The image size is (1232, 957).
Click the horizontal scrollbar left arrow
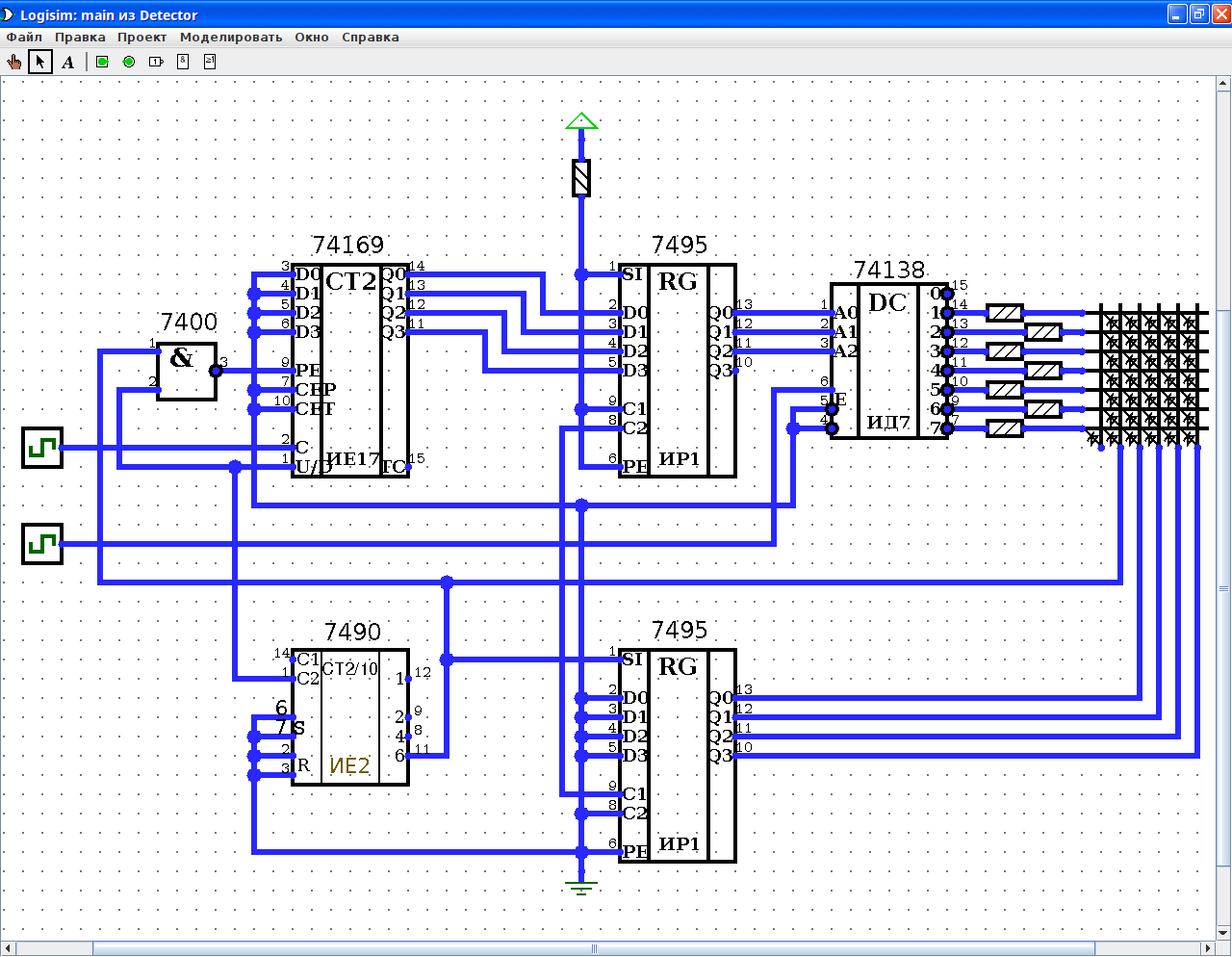pyautogui.click(x=8, y=948)
